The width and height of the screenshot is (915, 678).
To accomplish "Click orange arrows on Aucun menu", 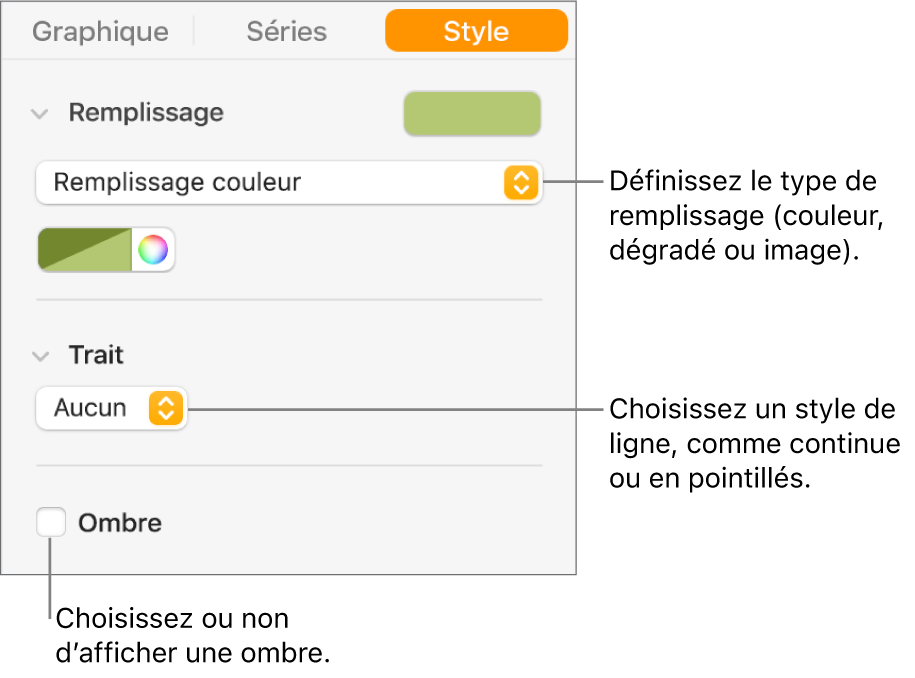I will 166,408.
